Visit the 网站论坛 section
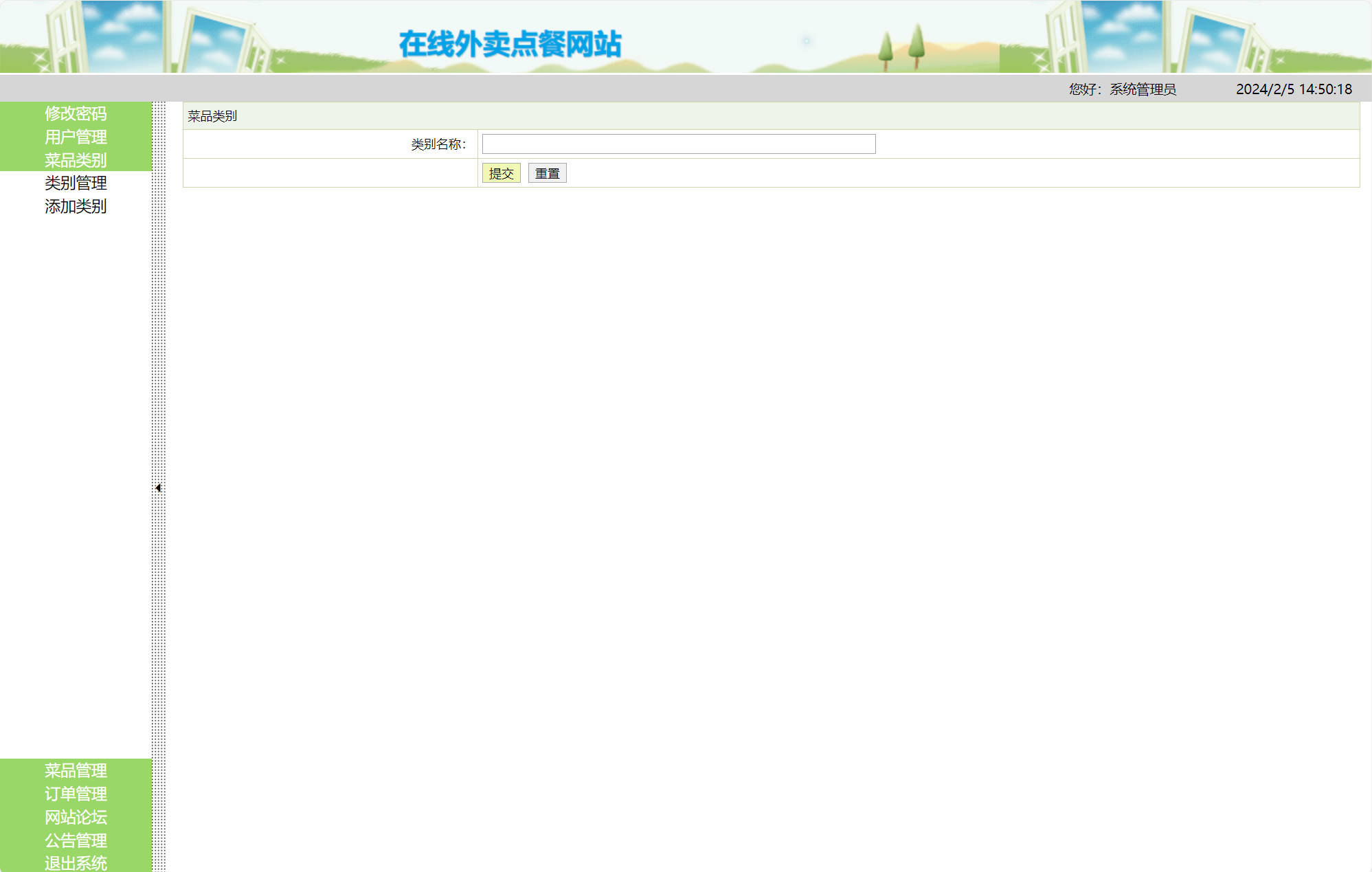Image resolution: width=1372 pixels, height=872 pixels. pyautogui.click(x=76, y=818)
